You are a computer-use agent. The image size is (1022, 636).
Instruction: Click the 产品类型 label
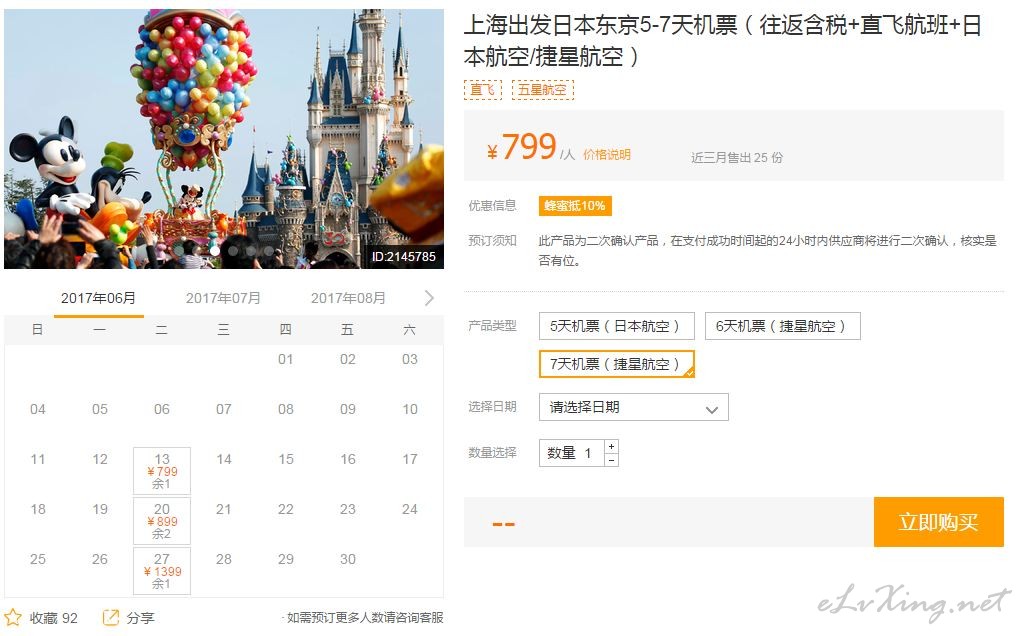point(492,326)
